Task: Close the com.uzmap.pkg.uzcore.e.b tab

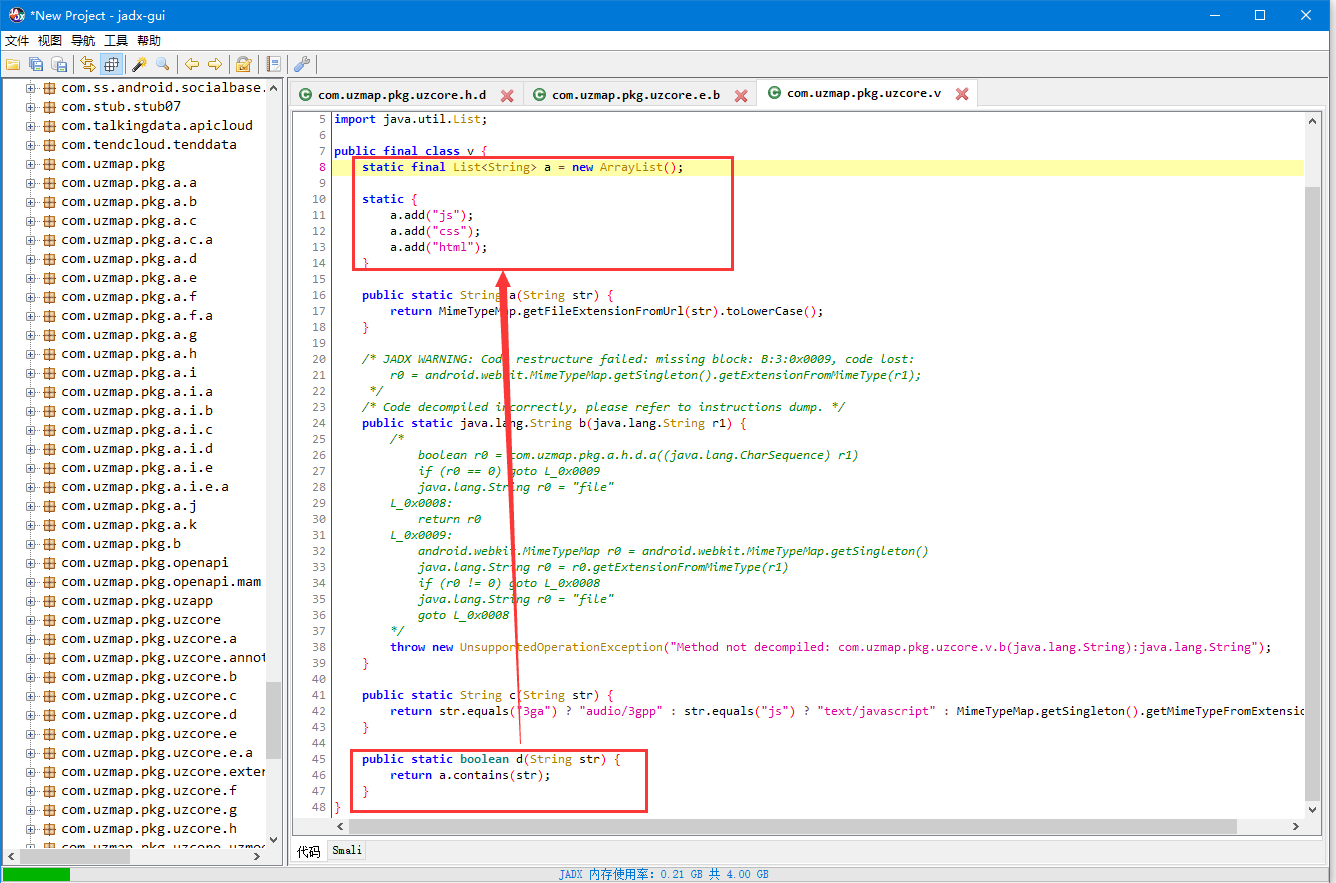Action: click(x=741, y=96)
